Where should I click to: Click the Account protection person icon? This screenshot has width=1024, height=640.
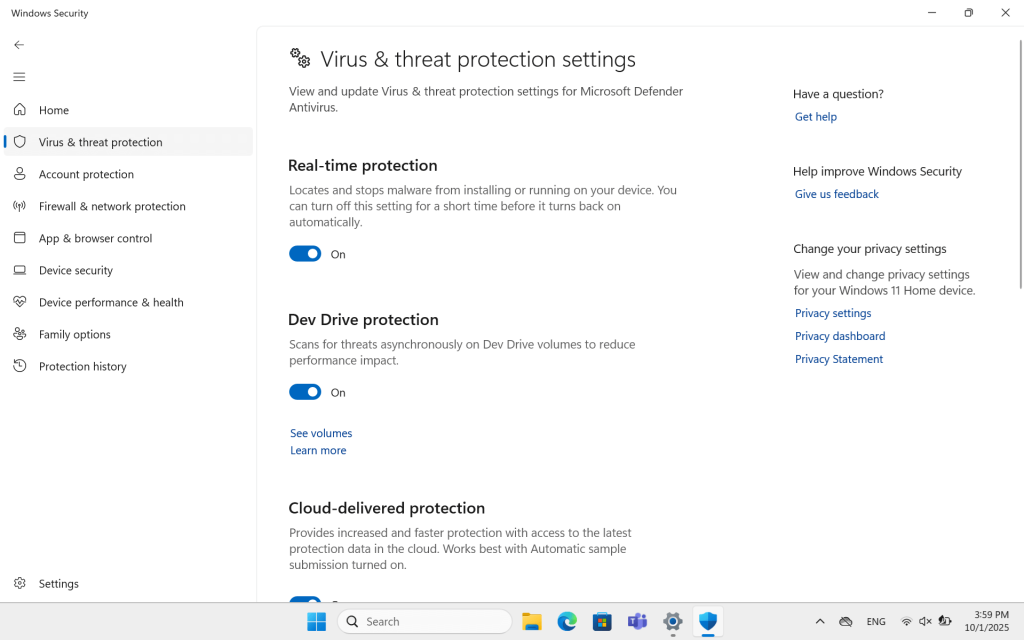click(x=19, y=174)
